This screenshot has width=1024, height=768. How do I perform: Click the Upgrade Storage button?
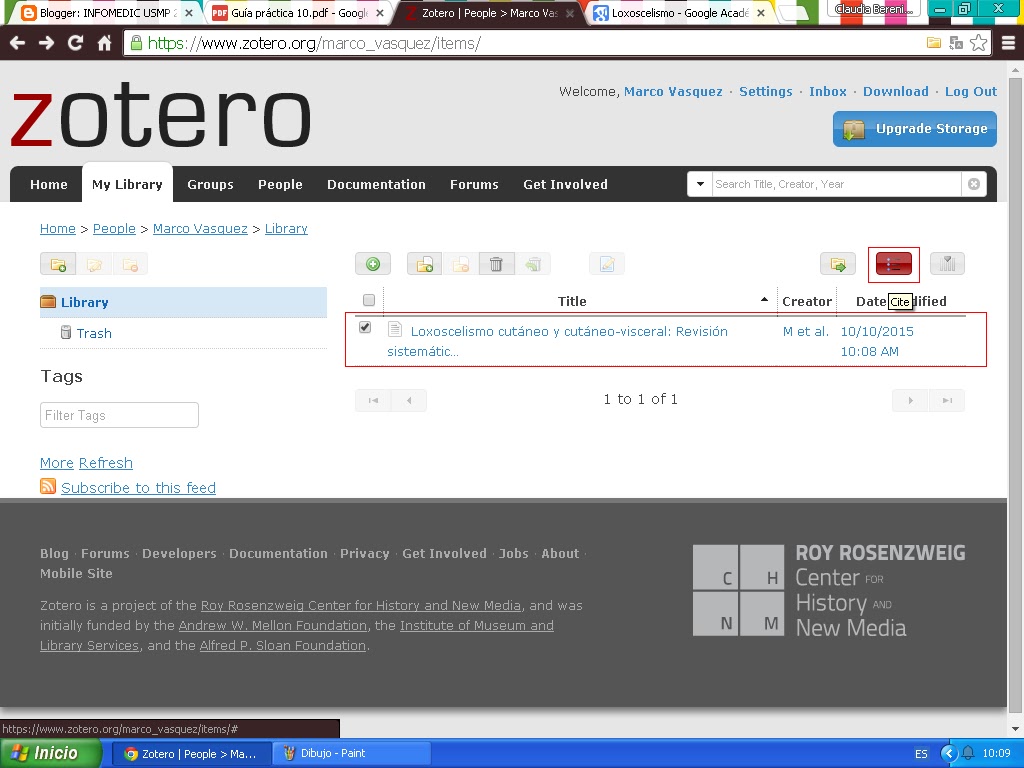(914, 129)
